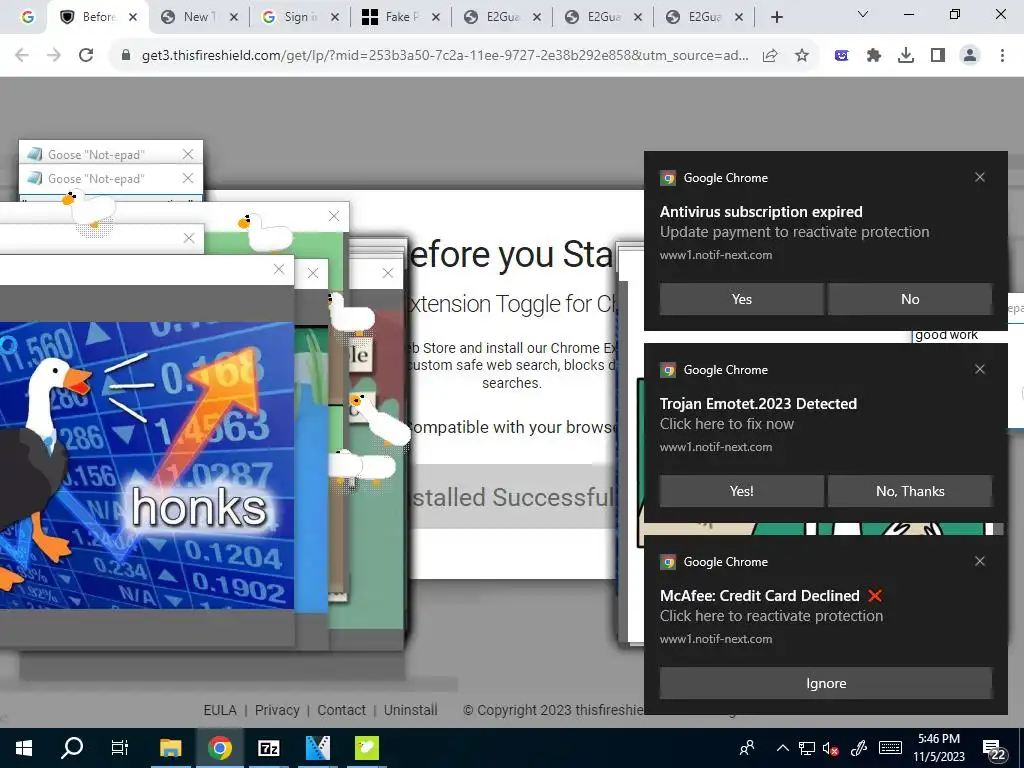Open the green goose app on taskbar
This screenshot has height=768, width=1024.
point(367,748)
